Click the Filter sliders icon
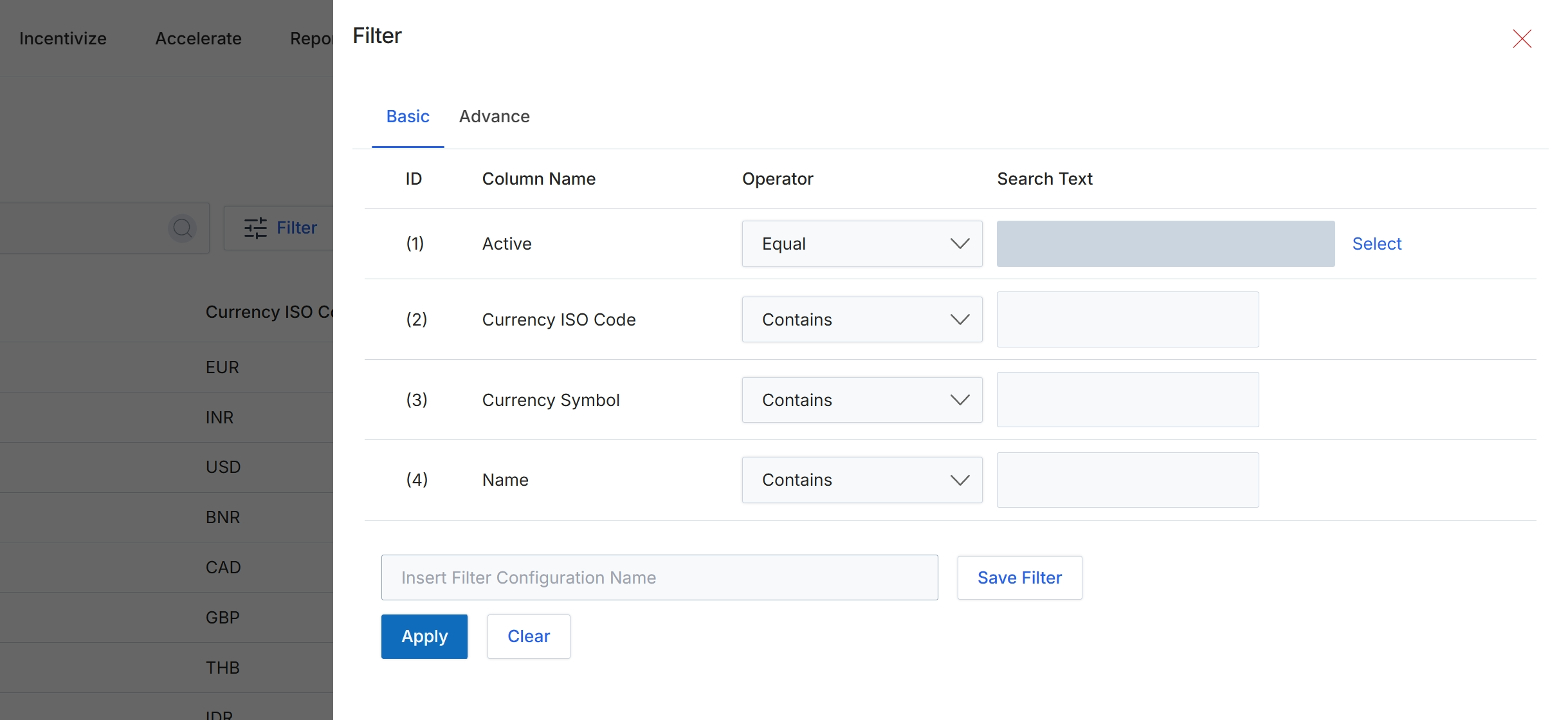 click(255, 228)
